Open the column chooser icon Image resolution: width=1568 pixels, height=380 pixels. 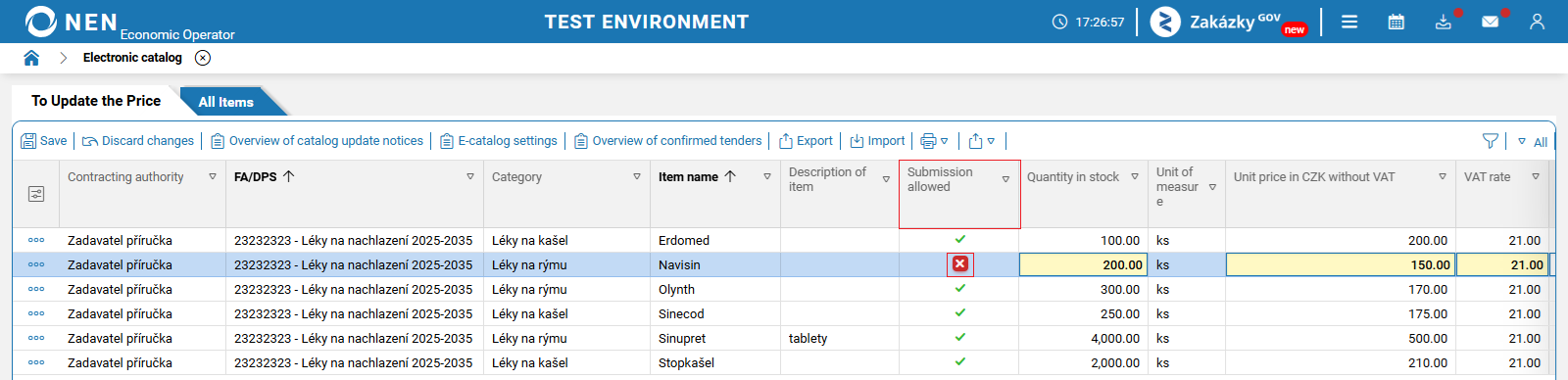(x=36, y=194)
